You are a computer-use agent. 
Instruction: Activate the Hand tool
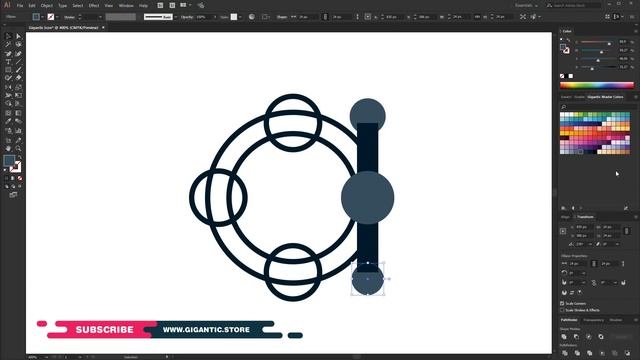(x=8, y=148)
